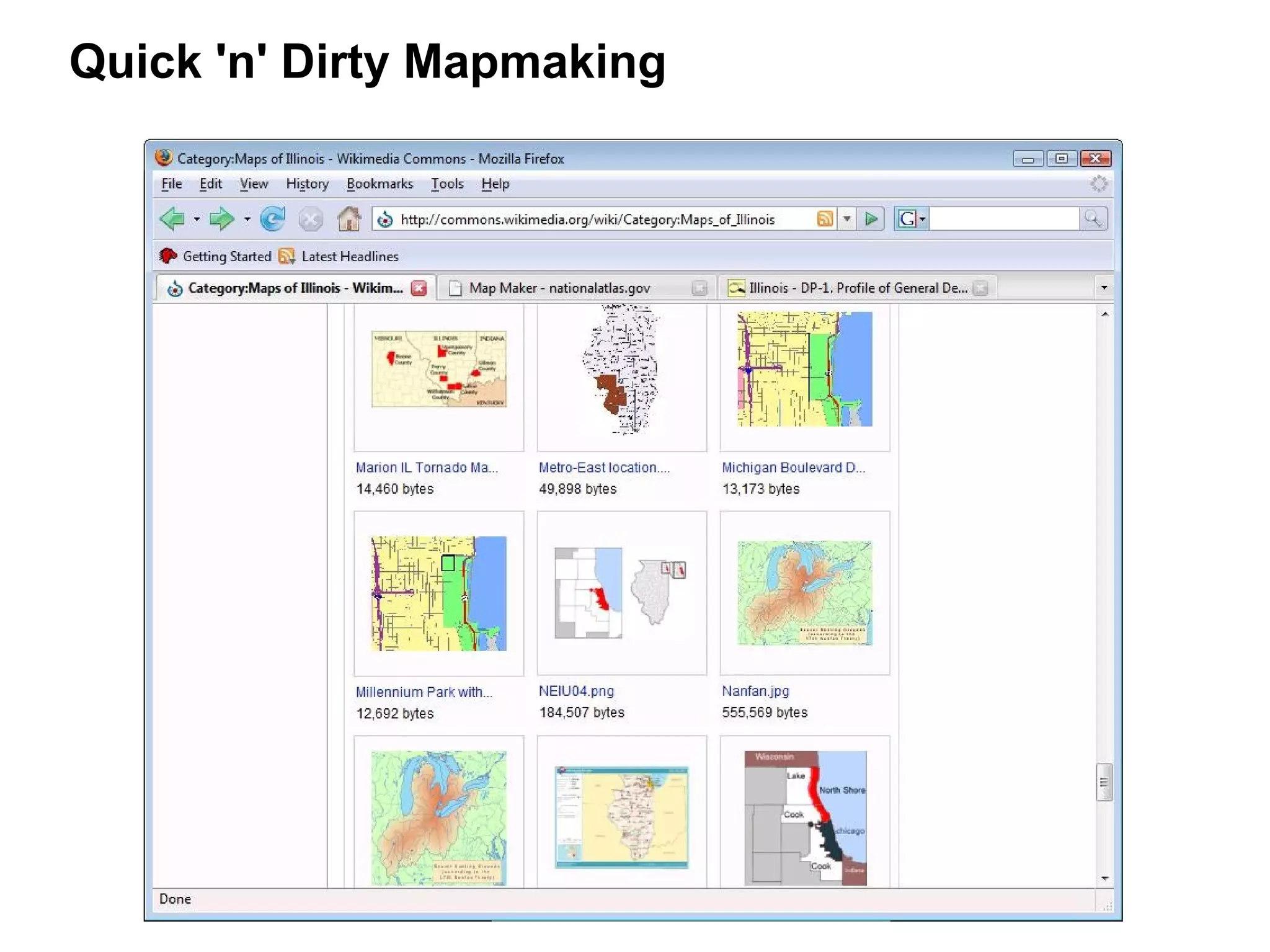Reload the page with the blue refresh icon

[x=273, y=219]
